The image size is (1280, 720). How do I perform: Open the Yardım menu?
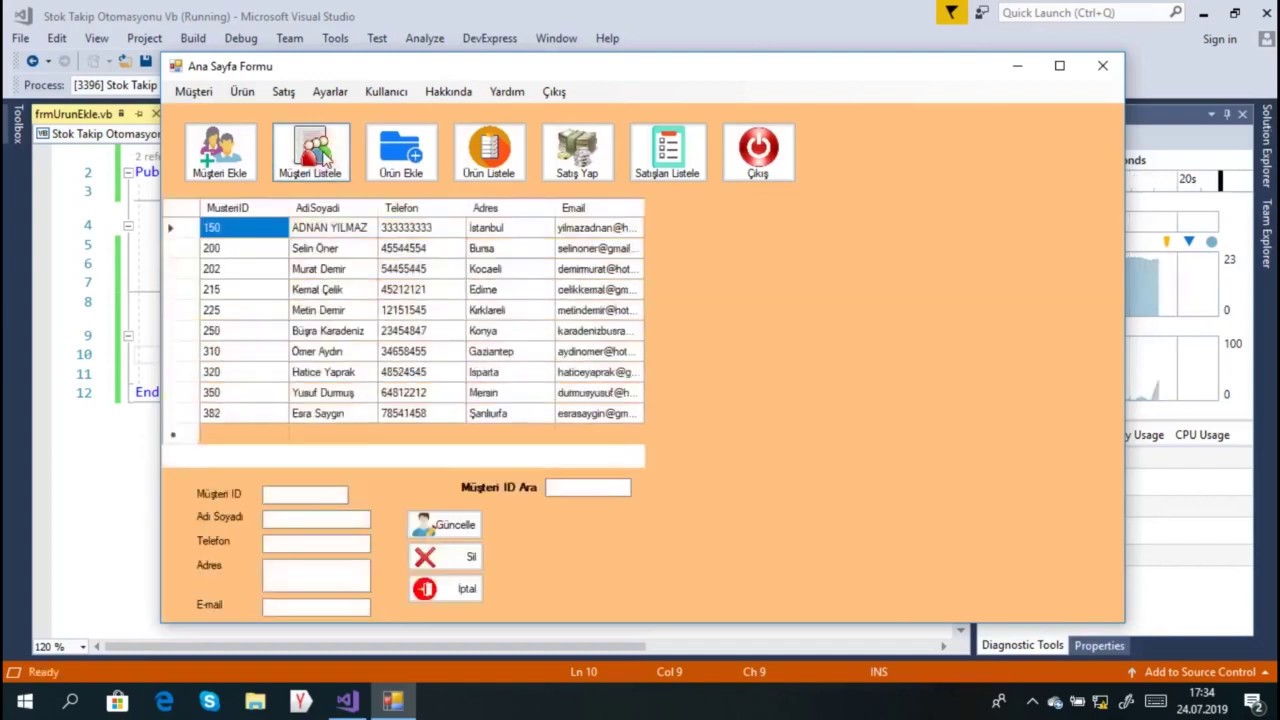[x=507, y=91]
